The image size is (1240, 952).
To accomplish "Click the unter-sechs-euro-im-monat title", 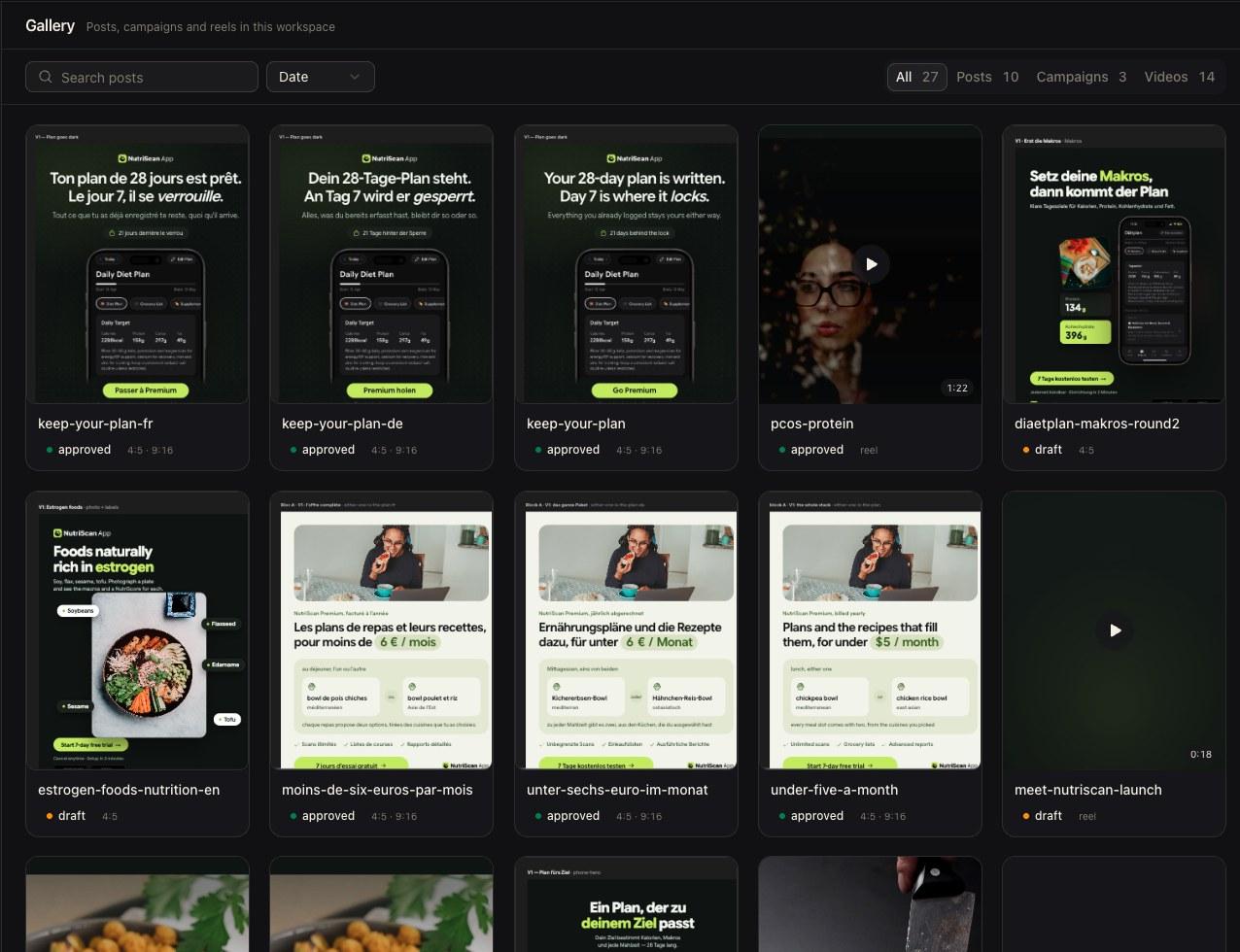I will coord(617,790).
